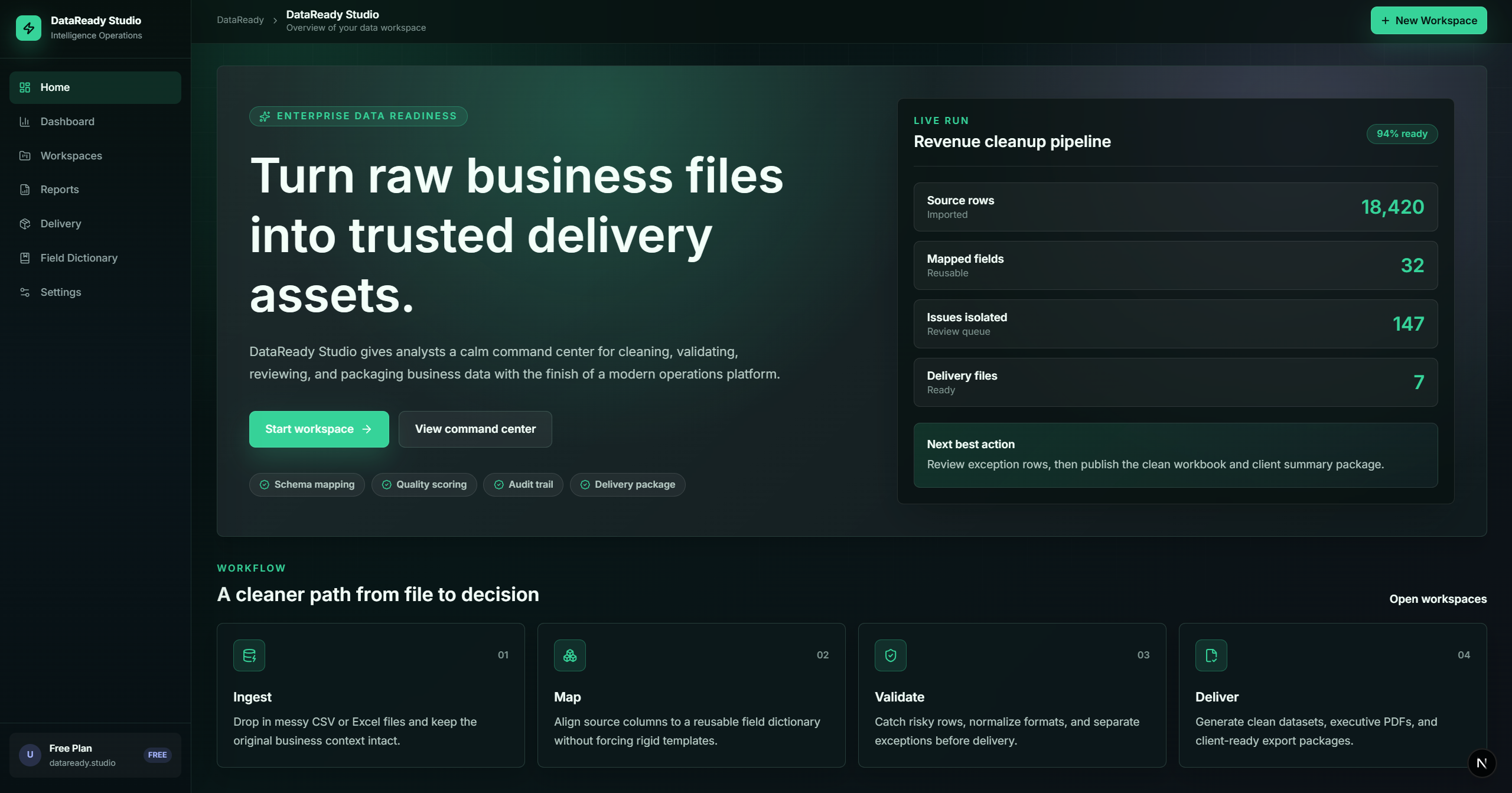
Task: Click the Field Dictionary book icon
Action: coord(25,258)
